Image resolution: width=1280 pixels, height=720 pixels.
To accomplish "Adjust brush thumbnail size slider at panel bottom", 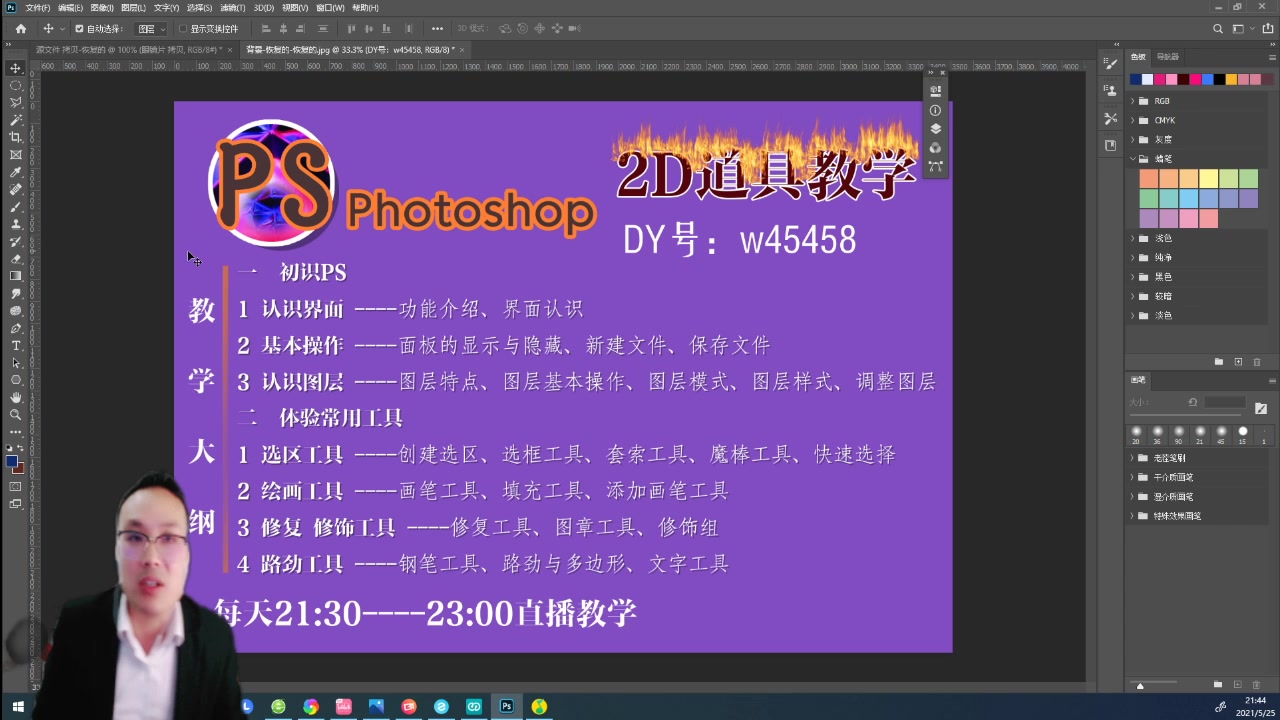I will tap(1140, 686).
